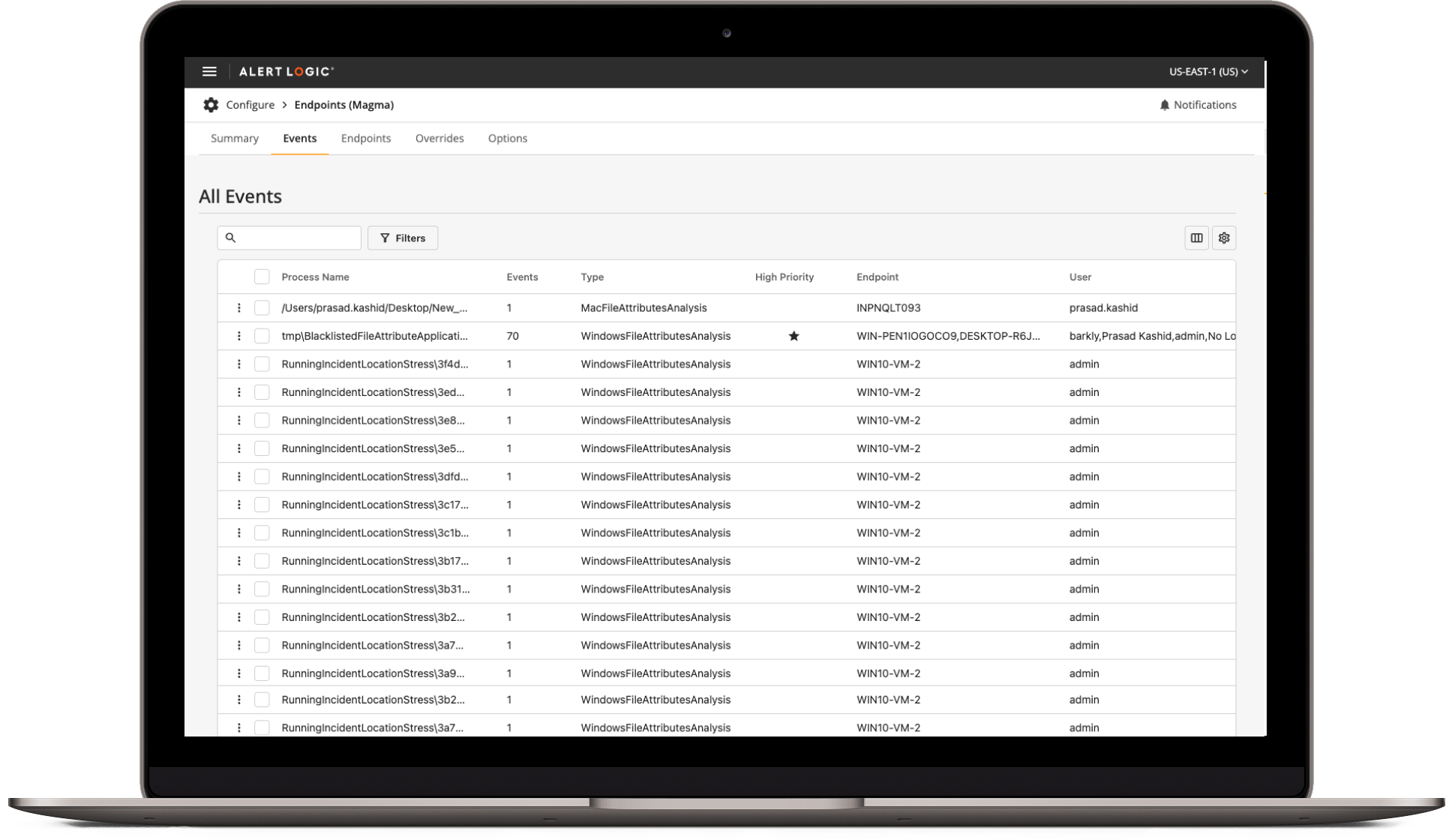Select checkbox for /Users/prasad.kashid row
The image size is (1455, 840).
(262, 308)
